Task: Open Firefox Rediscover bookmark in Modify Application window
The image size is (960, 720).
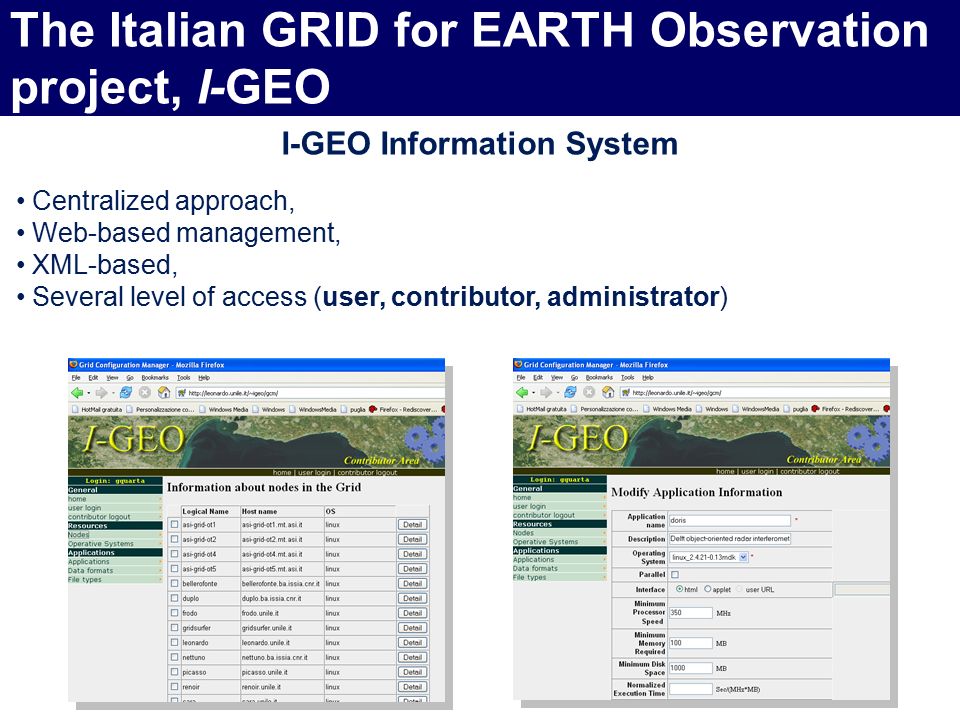Action: 846,408
